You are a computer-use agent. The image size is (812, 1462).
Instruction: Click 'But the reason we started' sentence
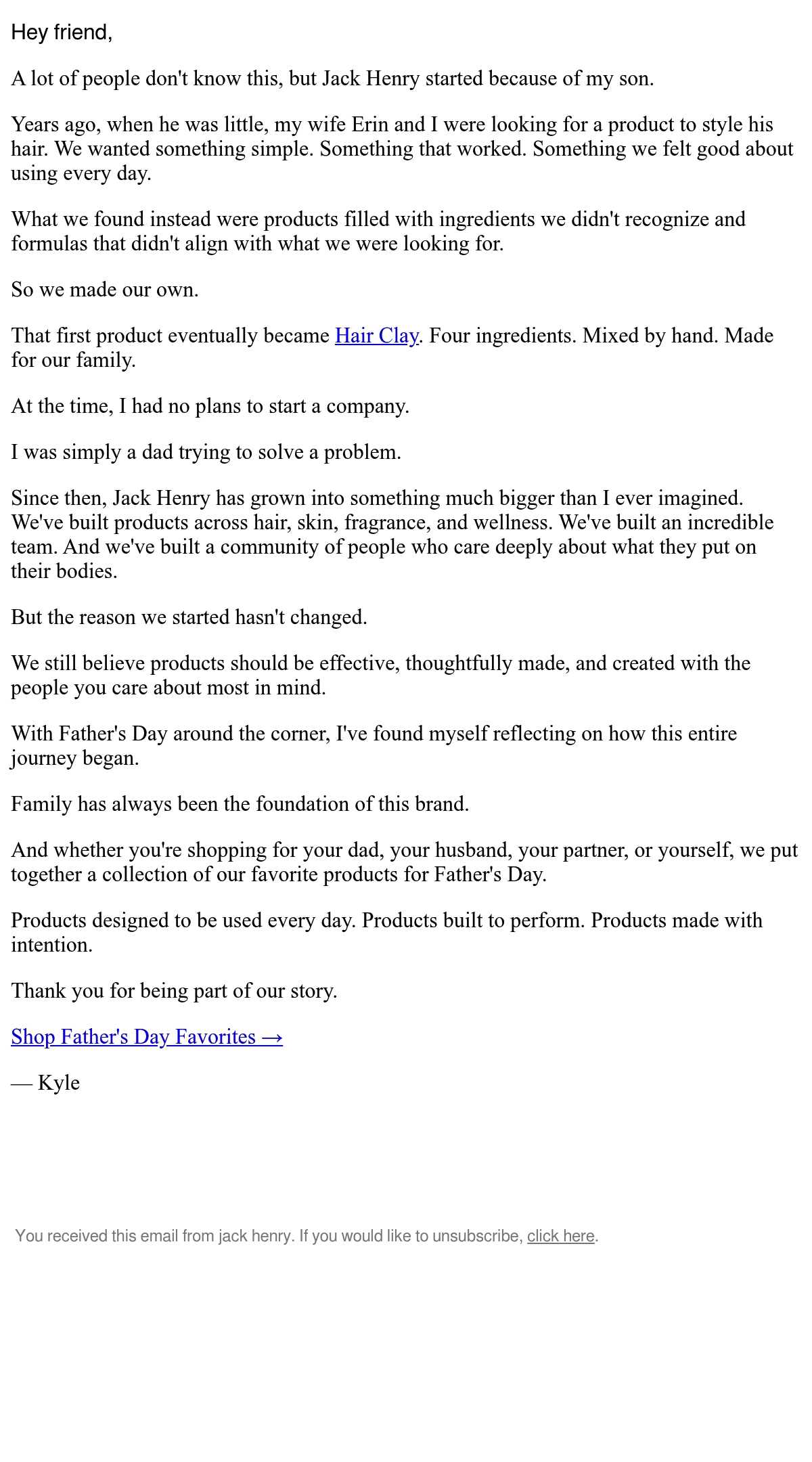click(189, 617)
